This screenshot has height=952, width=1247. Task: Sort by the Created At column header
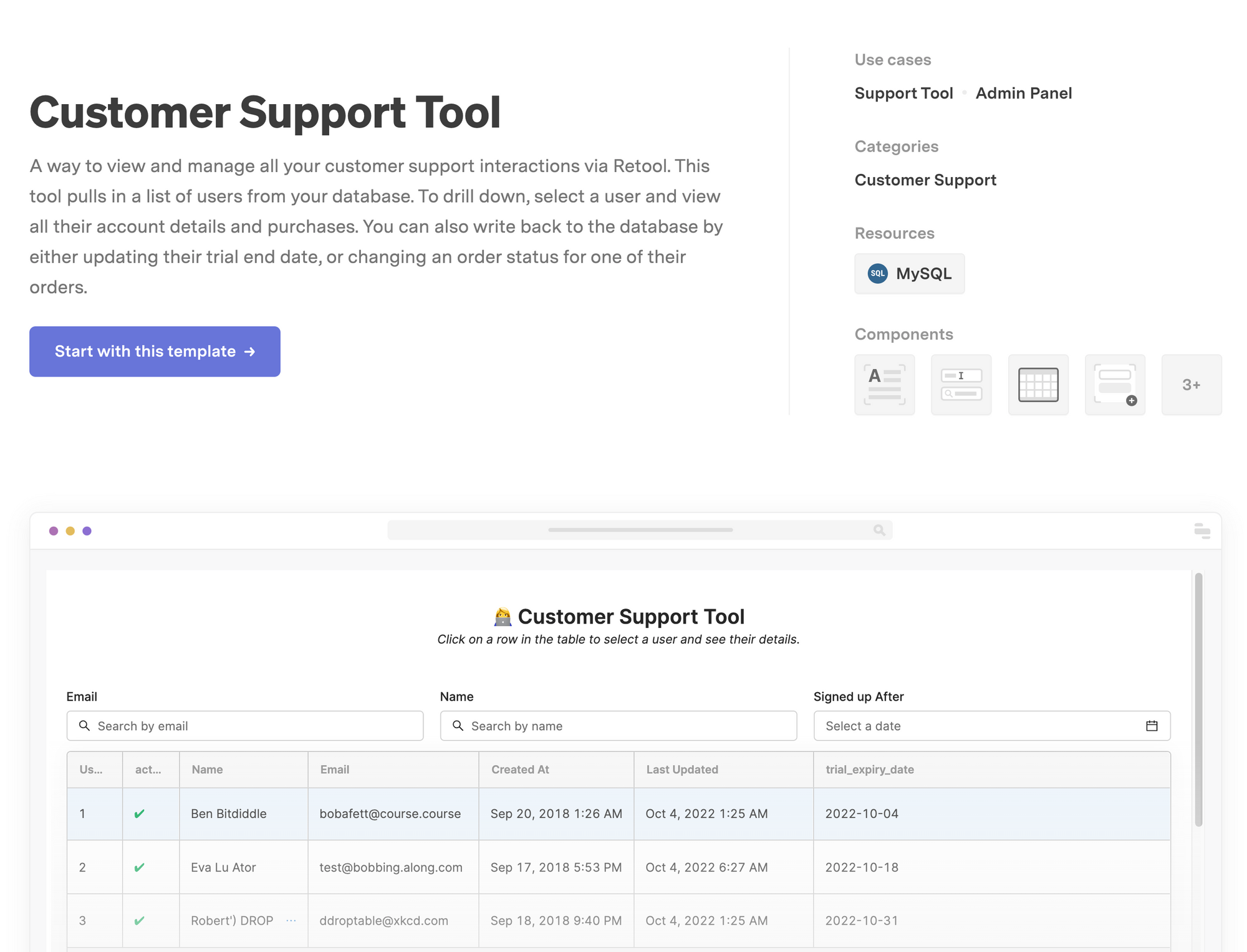[556, 769]
